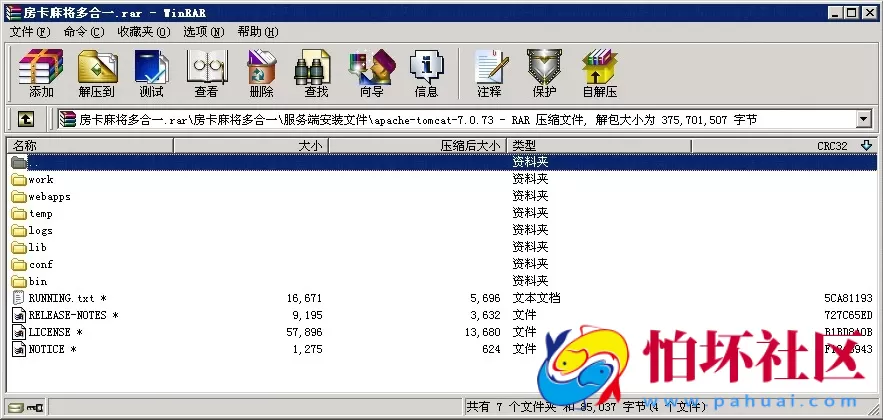Click the archive icon in the address bar
This screenshot has height=420, width=883.
pos(68,119)
